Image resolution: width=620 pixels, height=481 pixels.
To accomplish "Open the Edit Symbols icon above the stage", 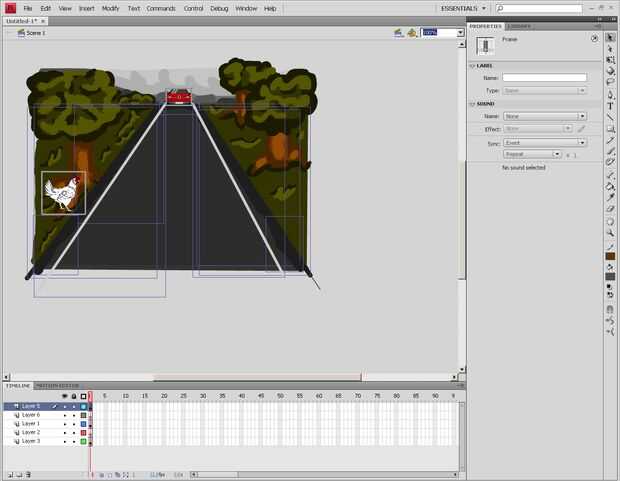I will coord(412,33).
